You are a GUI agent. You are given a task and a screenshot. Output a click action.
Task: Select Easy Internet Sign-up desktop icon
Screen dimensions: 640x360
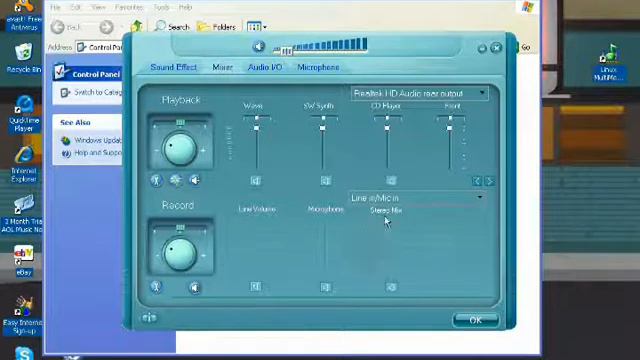point(23,315)
